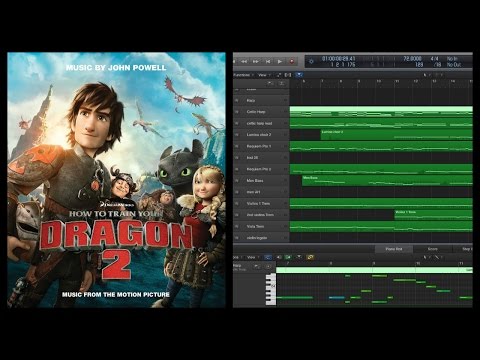The width and height of the screenshot is (480, 360).
Task: Click the Celtic Harp track instrument icon
Action: (x=237, y=112)
